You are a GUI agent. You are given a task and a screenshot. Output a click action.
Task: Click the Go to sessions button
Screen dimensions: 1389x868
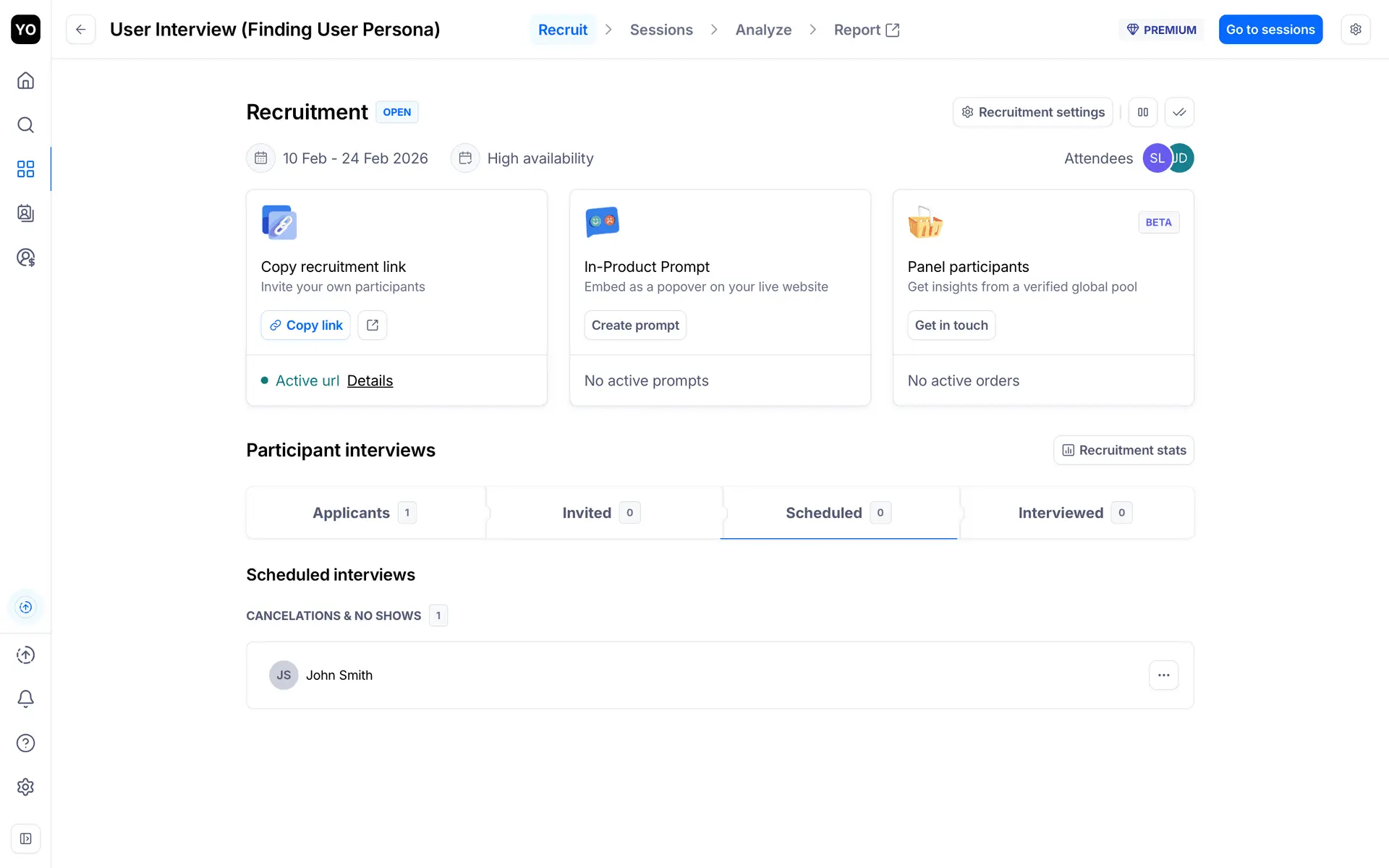point(1270,30)
